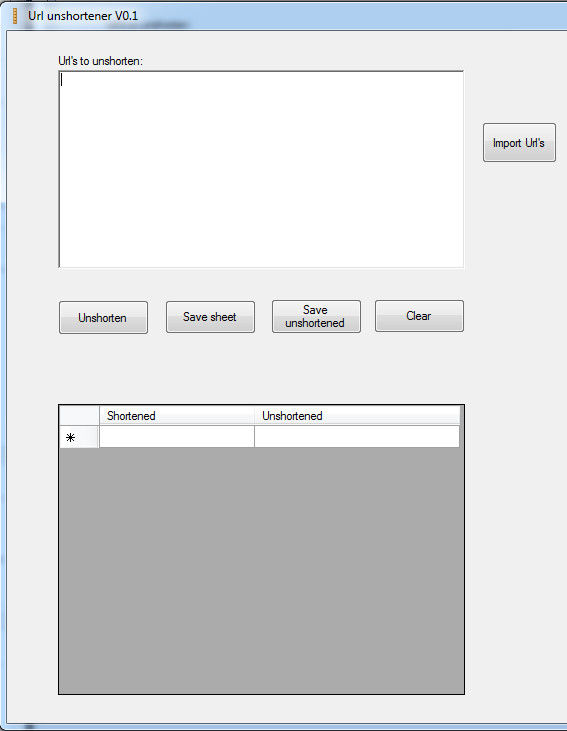Open Import Url's dialog
Viewport: 567px width, 731px height.
(x=519, y=143)
